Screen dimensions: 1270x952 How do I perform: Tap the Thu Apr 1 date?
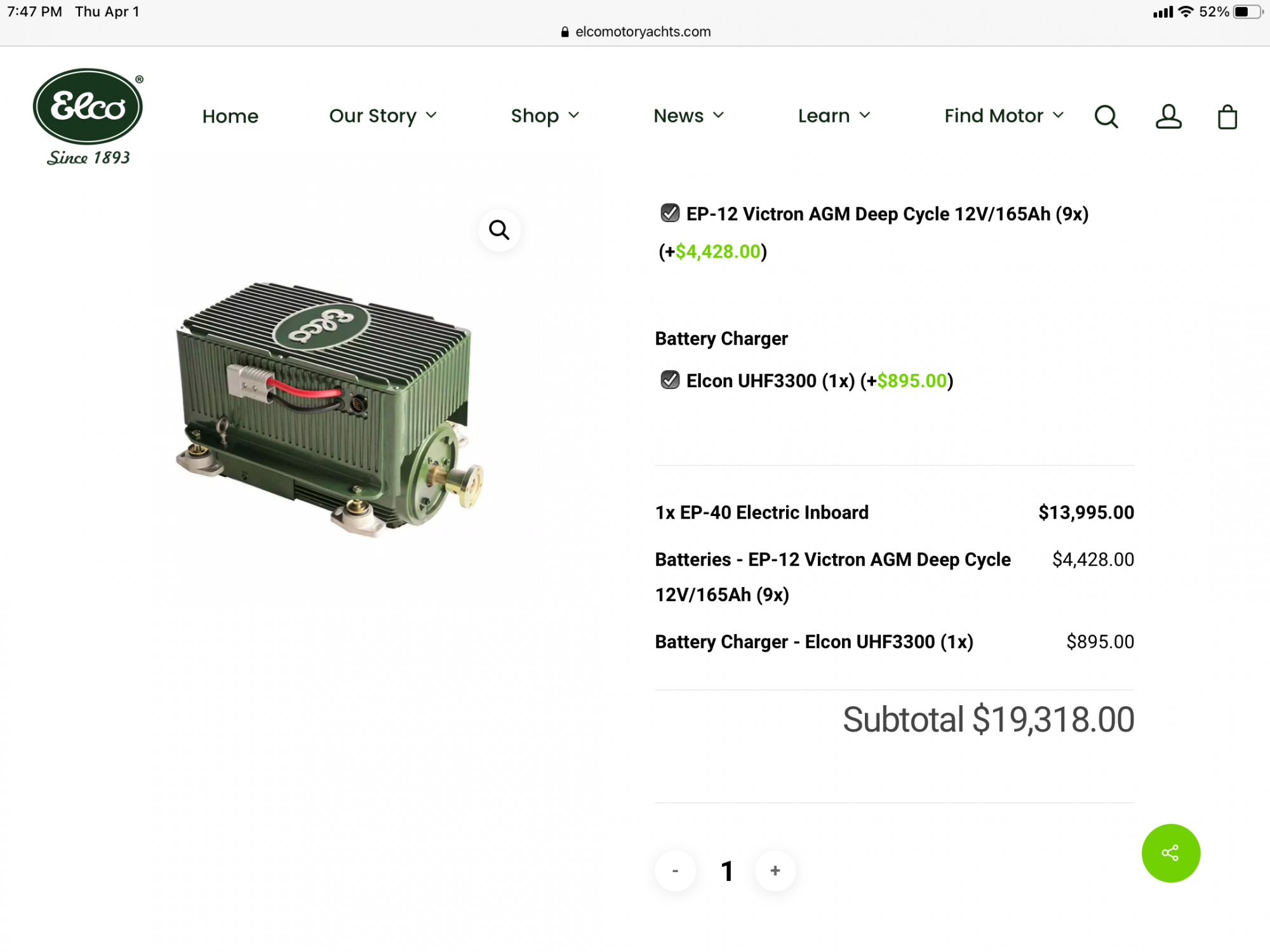tap(107, 11)
